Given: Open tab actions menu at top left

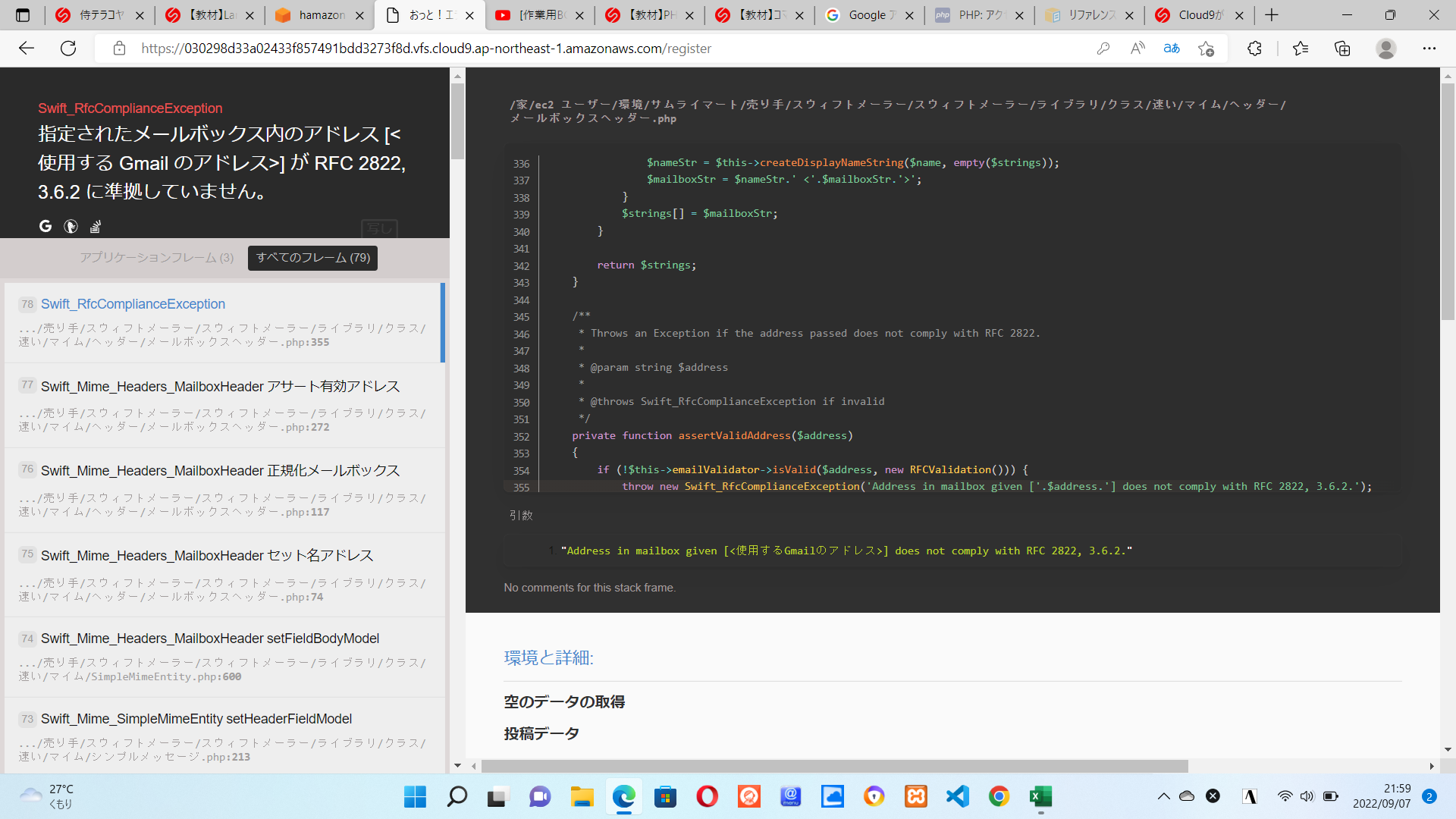Looking at the screenshot, I should [x=23, y=15].
